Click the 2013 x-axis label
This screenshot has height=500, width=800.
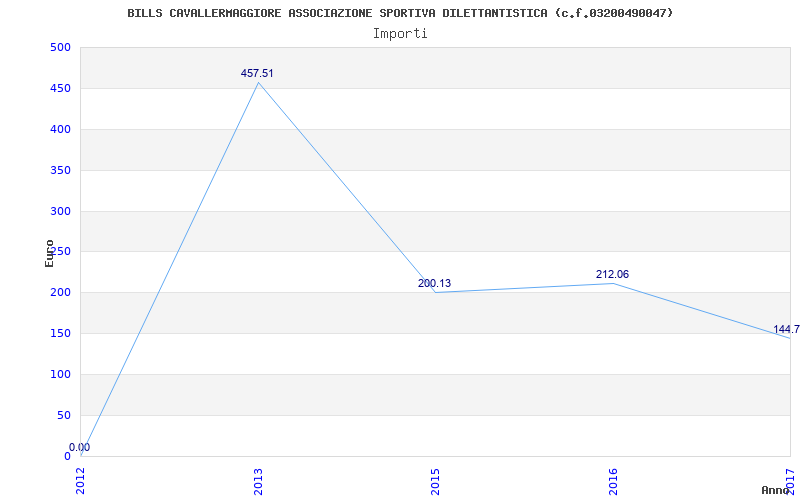(x=258, y=481)
